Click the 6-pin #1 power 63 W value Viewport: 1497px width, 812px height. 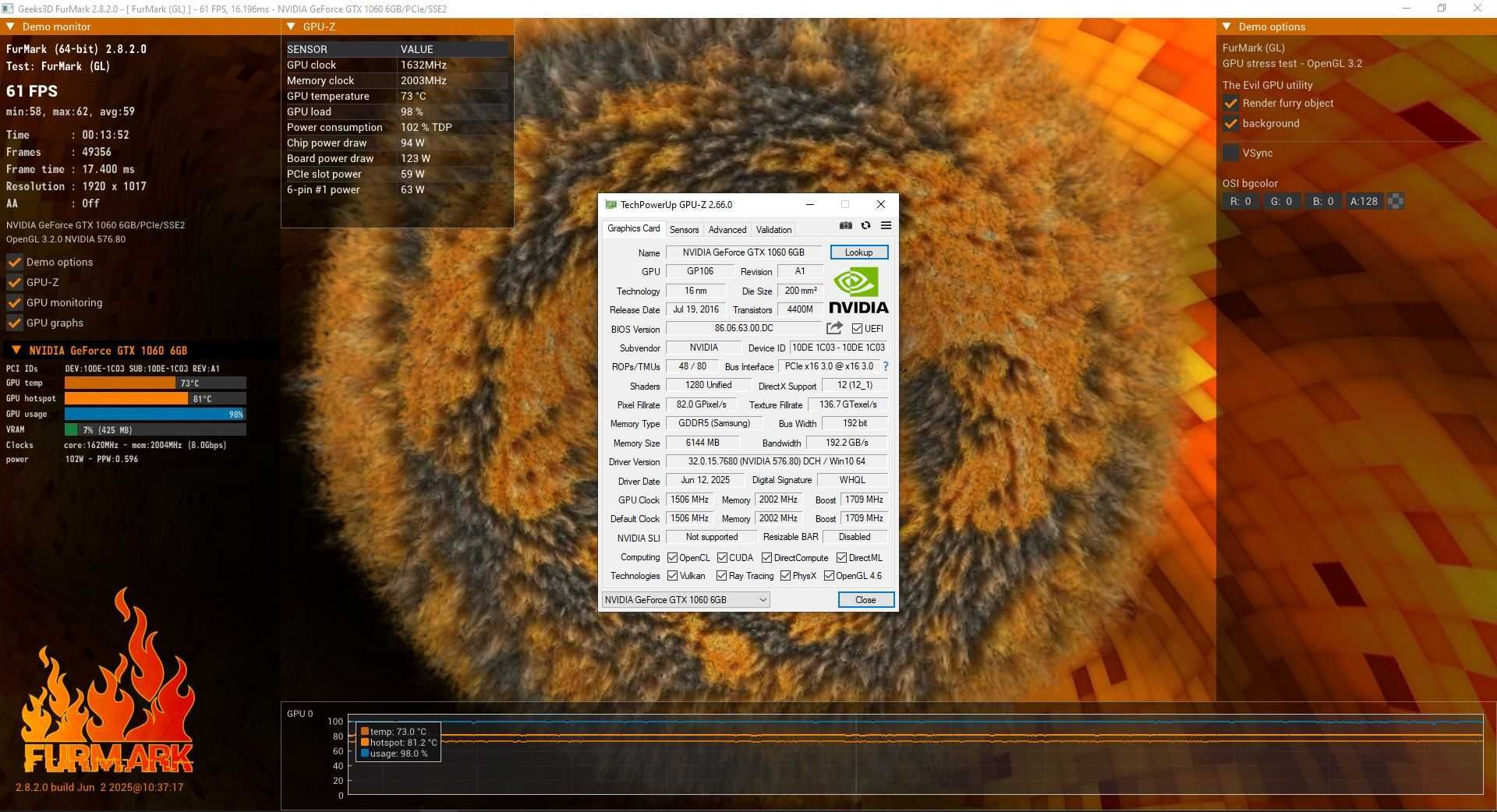click(x=412, y=189)
